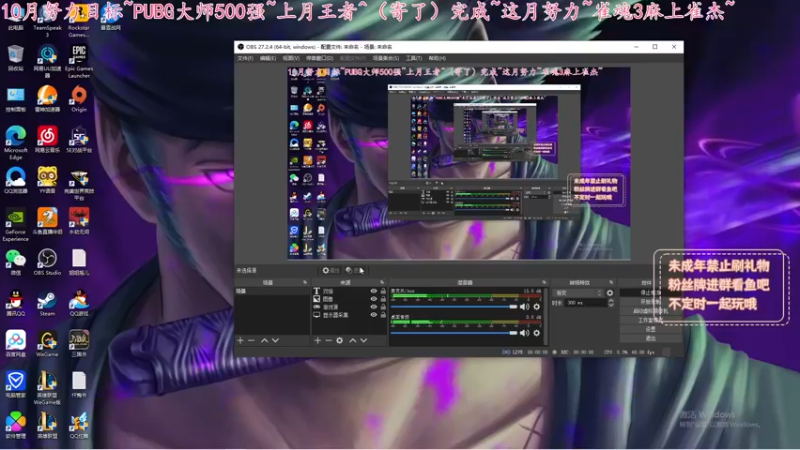Toggle visibility of image source row
This screenshot has height=450, width=800.
click(x=373, y=299)
